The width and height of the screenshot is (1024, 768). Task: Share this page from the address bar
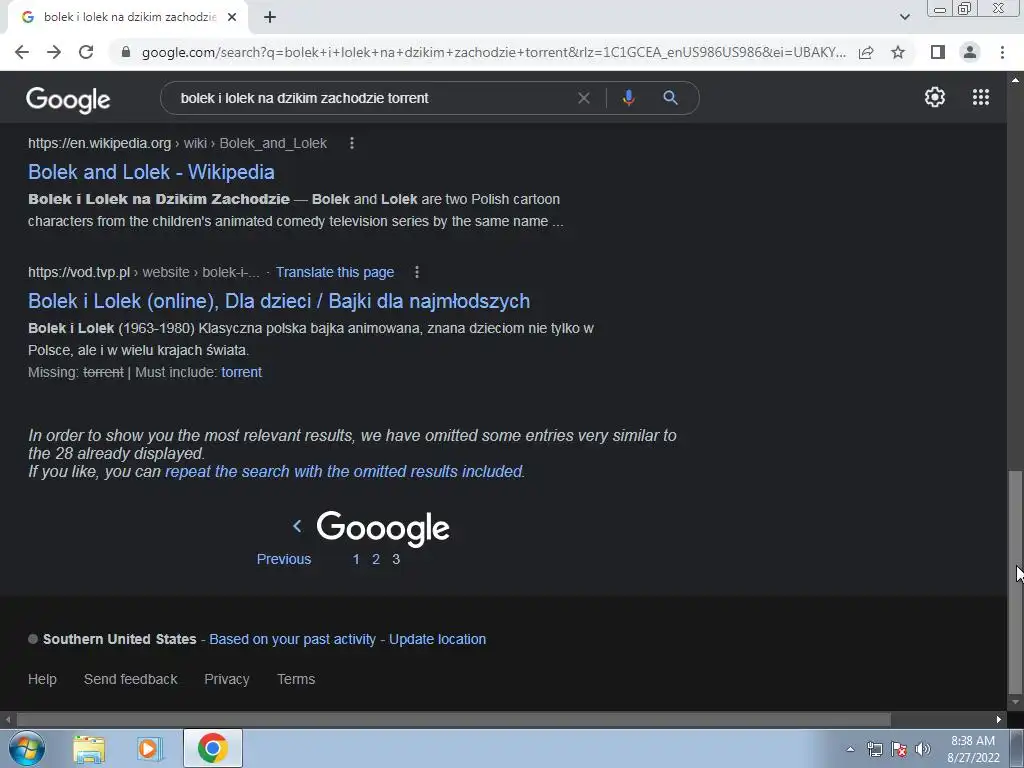pos(866,52)
